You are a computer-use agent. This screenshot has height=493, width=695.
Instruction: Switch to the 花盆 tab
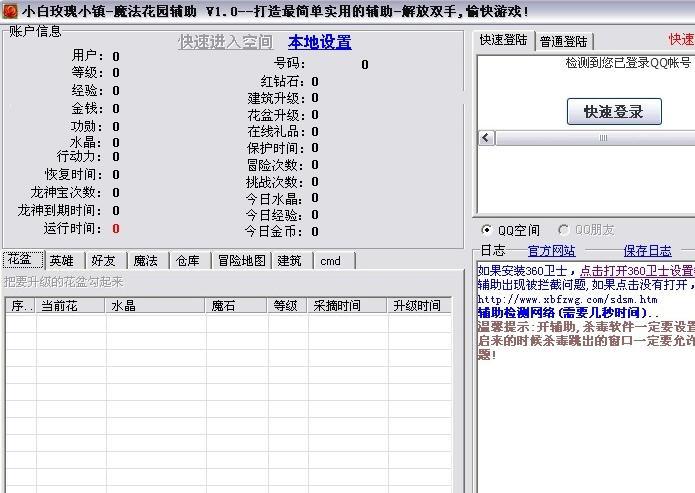coord(21,260)
